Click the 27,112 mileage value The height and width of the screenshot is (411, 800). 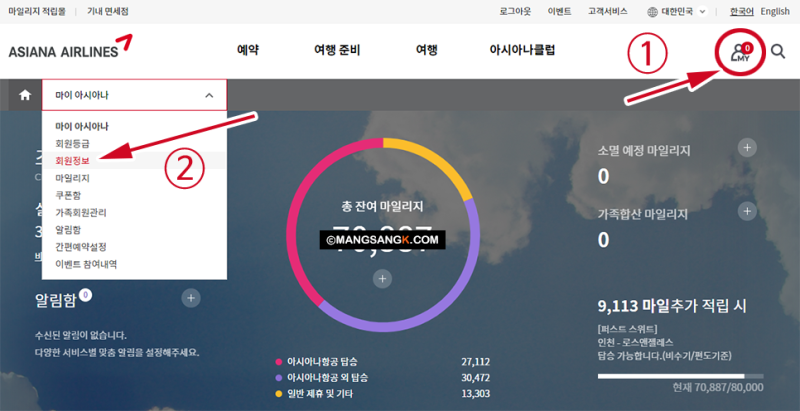click(476, 362)
